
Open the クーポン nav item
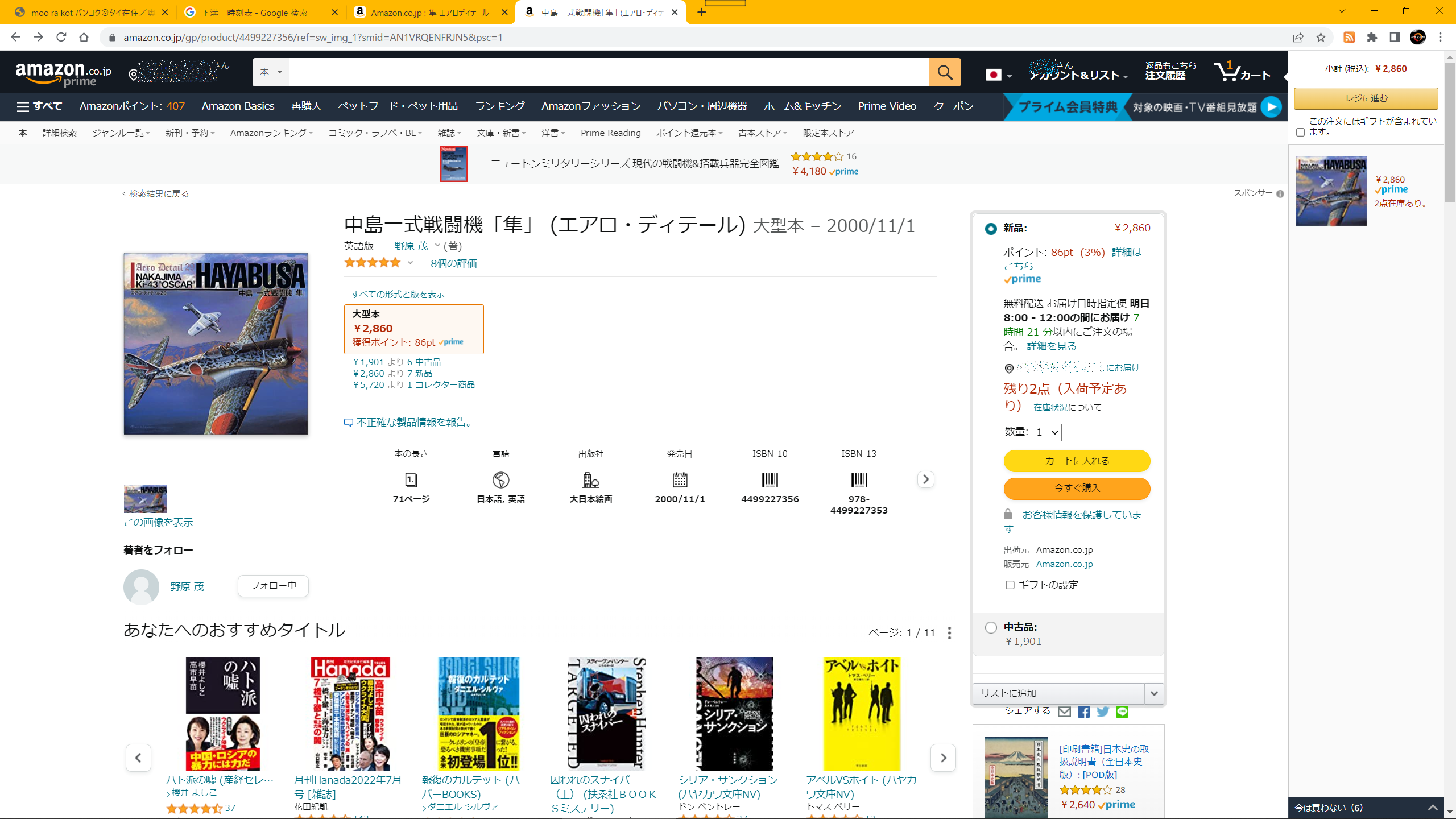point(953,106)
